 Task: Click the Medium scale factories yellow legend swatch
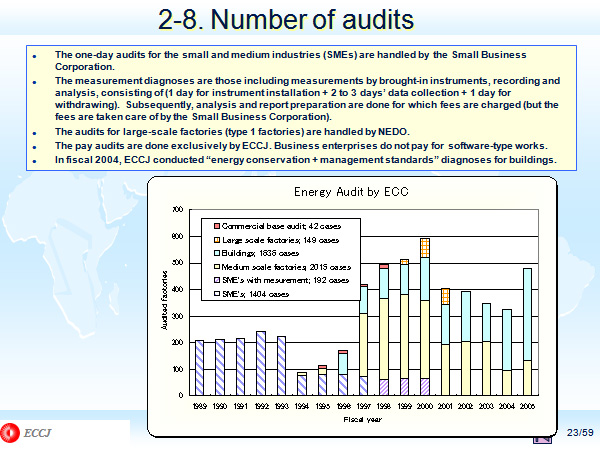[217, 267]
